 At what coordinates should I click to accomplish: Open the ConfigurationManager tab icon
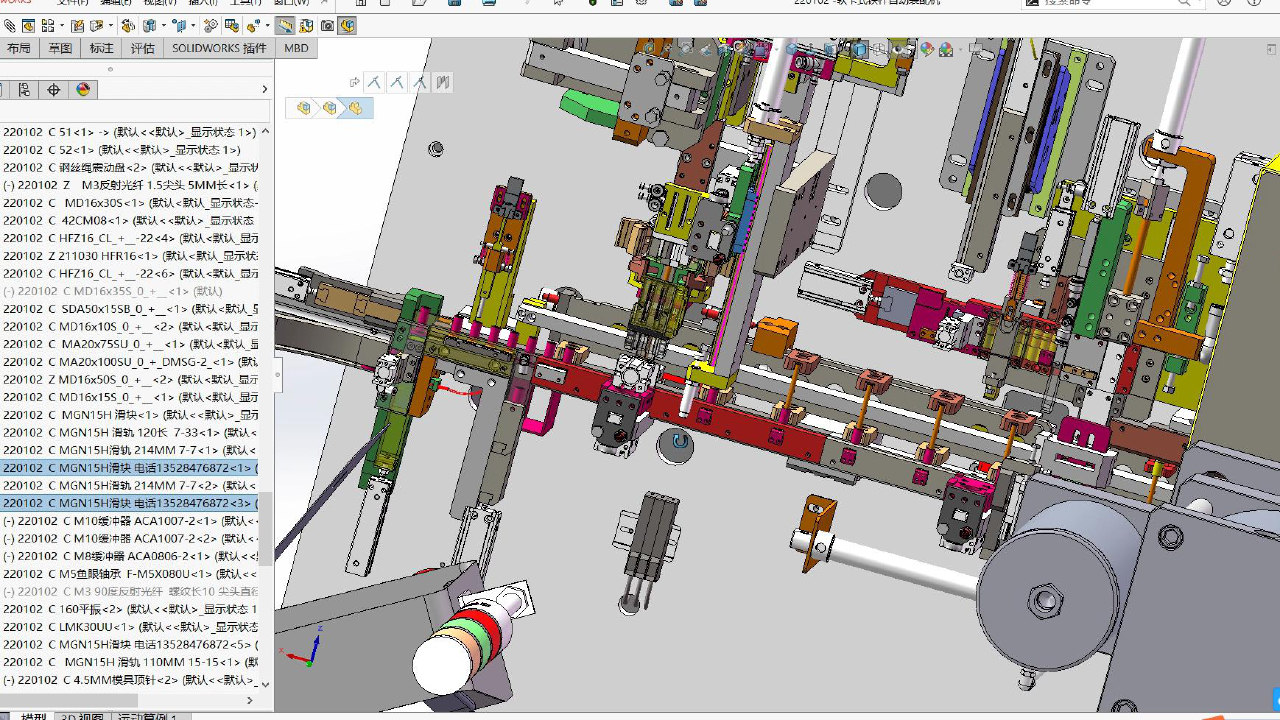tap(24, 89)
